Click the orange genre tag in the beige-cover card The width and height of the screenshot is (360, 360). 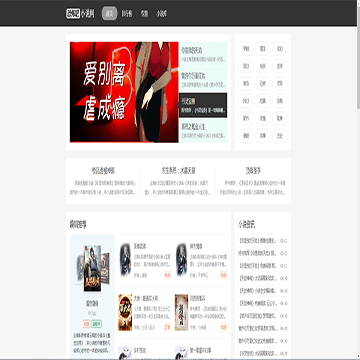[x=223, y=327]
